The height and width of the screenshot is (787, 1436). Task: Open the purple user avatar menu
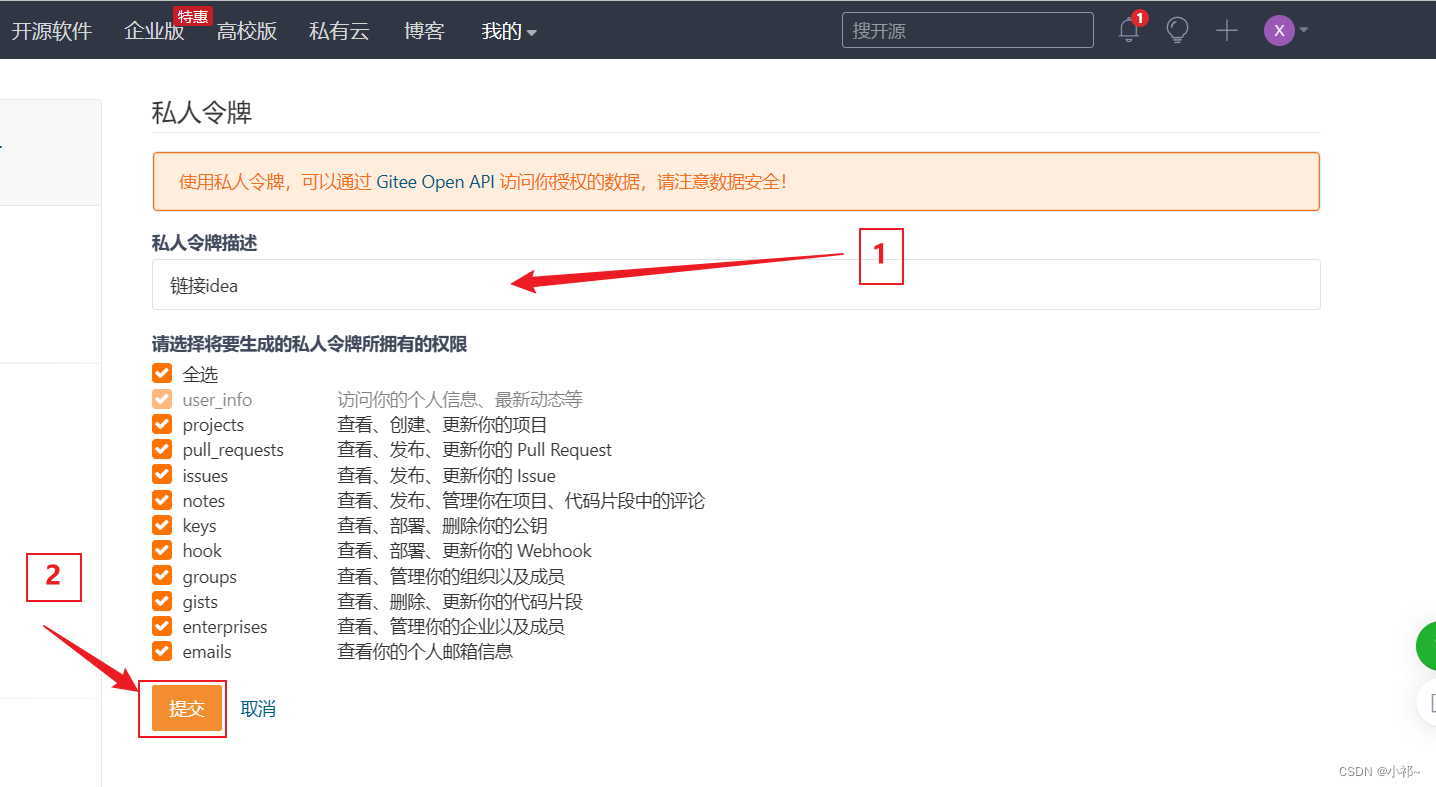tap(1279, 30)
